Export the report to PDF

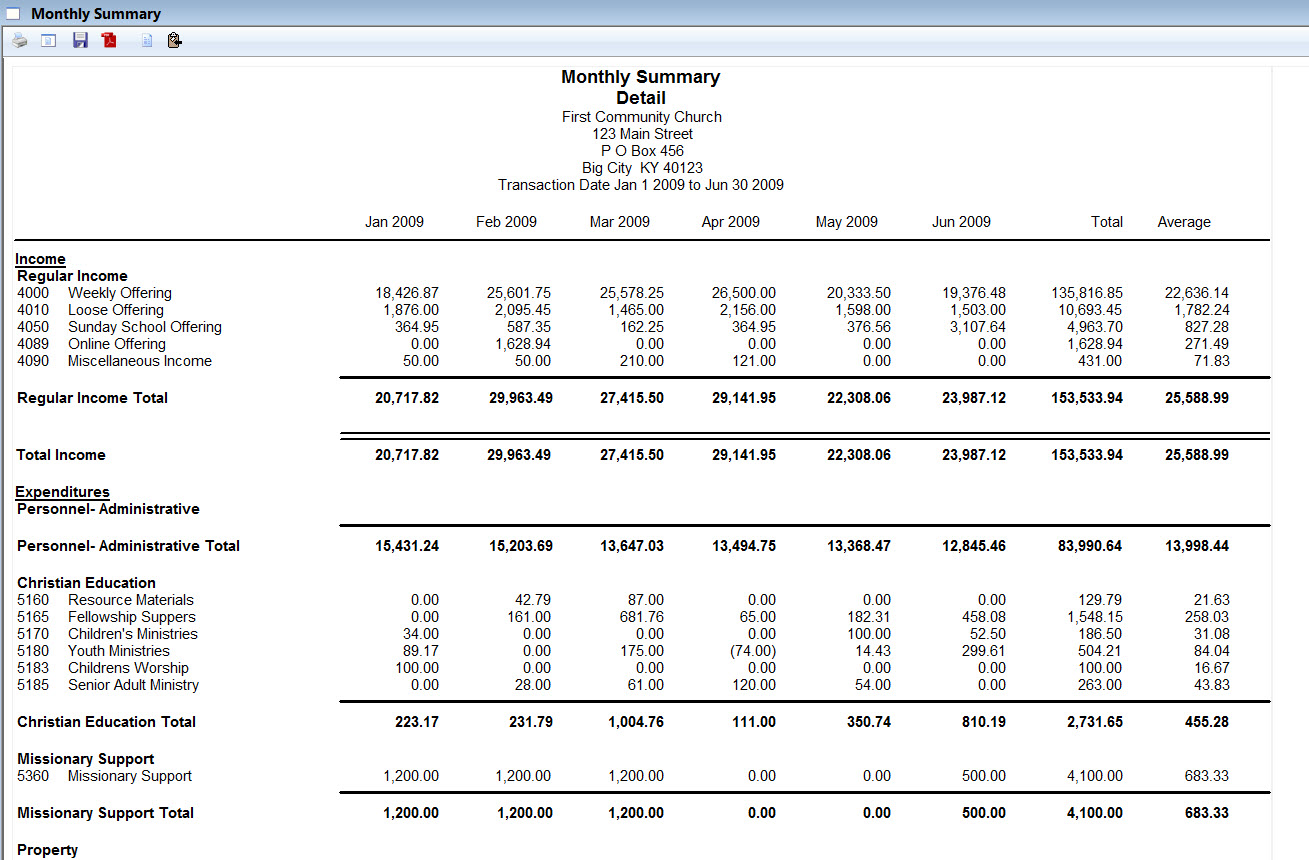pyautogui.click(x=109, y=41)
